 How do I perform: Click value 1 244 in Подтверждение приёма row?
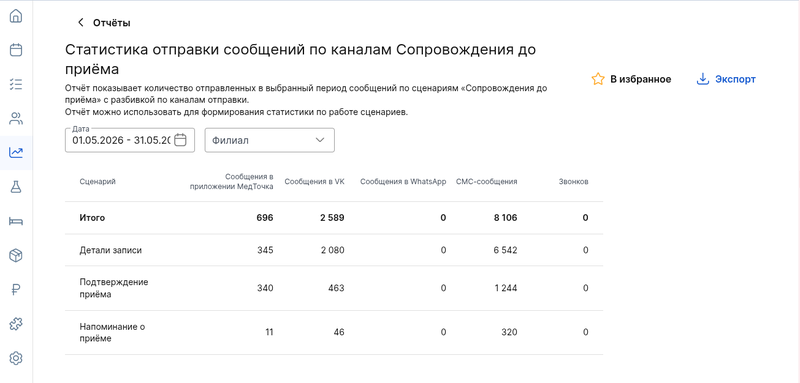coord(506,288)
